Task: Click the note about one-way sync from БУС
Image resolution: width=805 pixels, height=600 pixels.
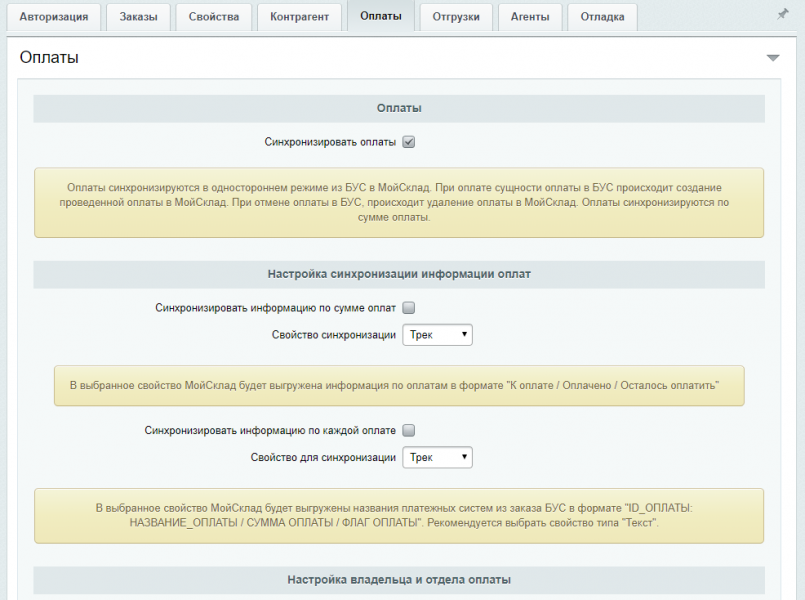Action: 399,203
